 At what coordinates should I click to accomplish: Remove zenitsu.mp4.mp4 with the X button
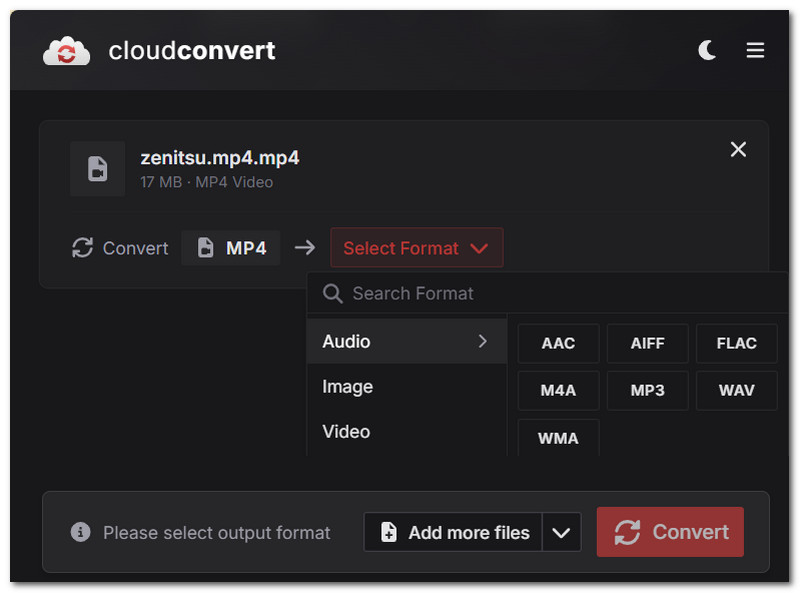tap(738, 150)
